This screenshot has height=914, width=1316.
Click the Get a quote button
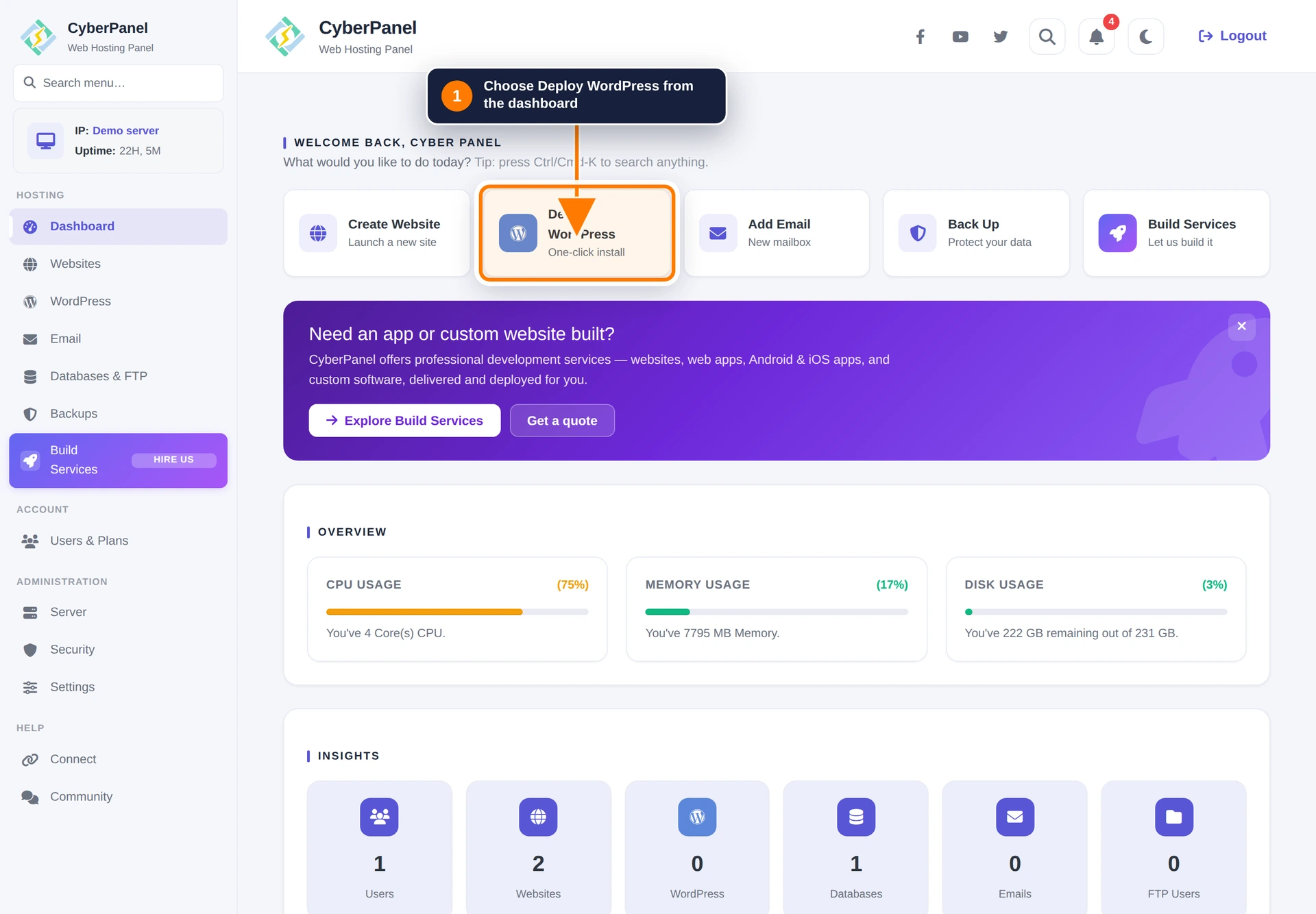(x=562, y=421)
